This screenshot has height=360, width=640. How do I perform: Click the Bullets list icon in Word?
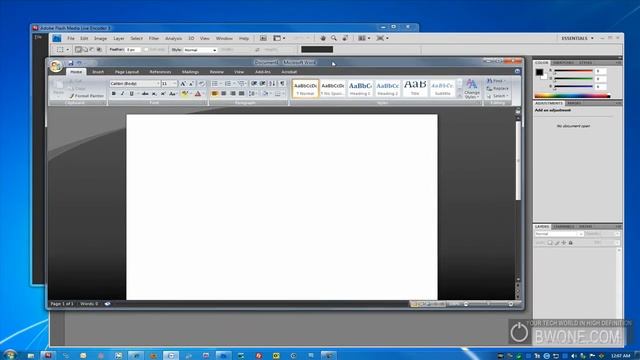coord(215,84)
